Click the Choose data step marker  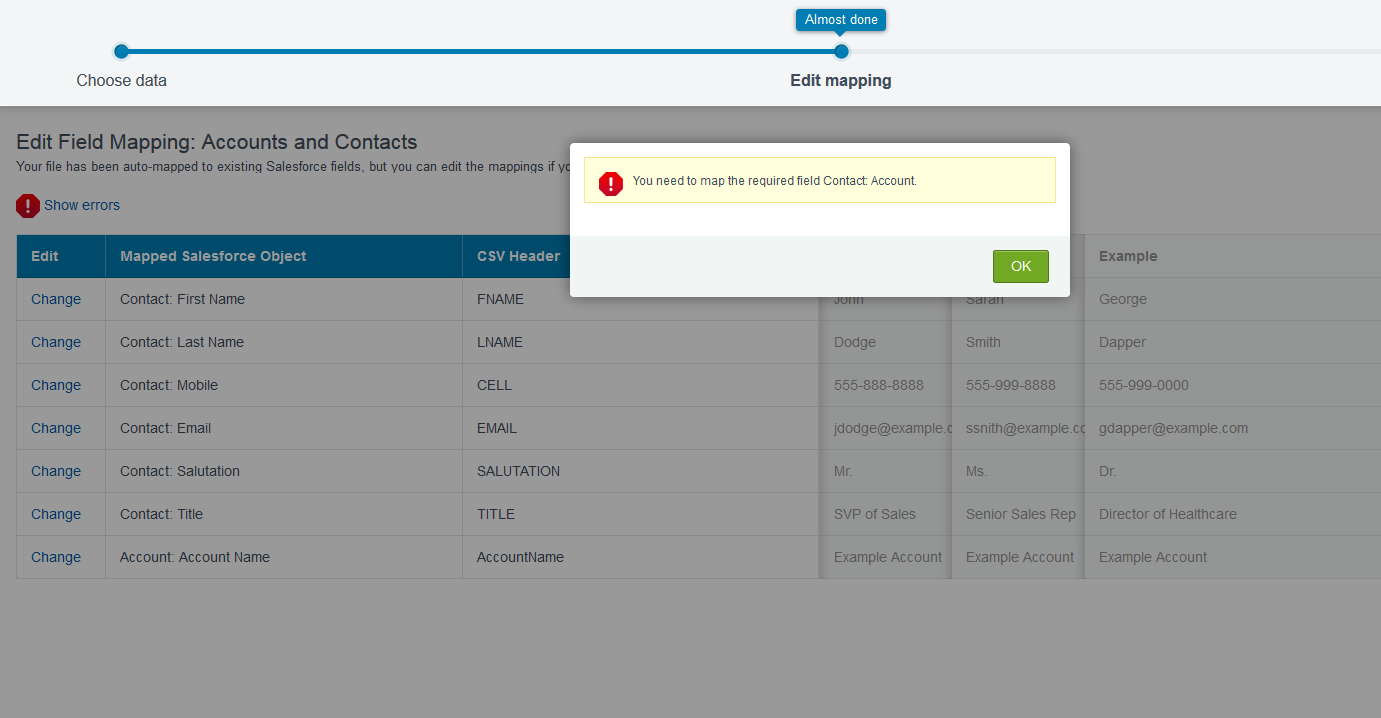pyautogui.click(x=121, y=51)
